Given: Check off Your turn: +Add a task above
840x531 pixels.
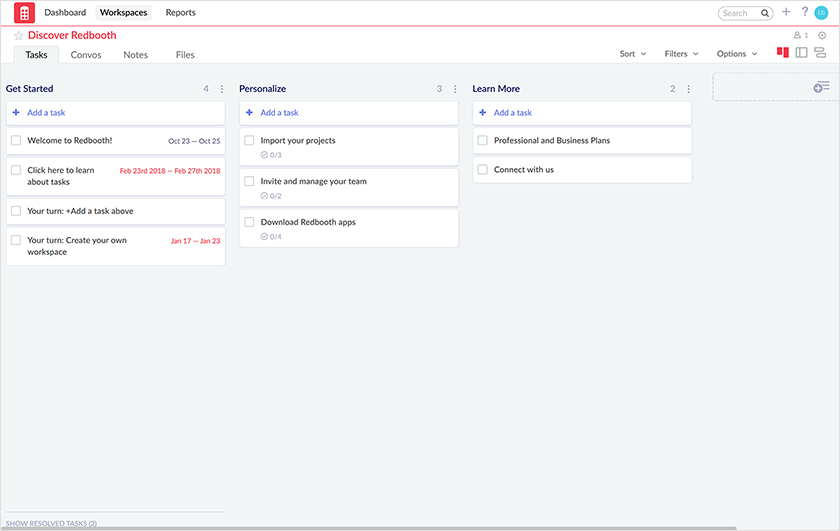Looking at the screenshot, I should (16, 211).
